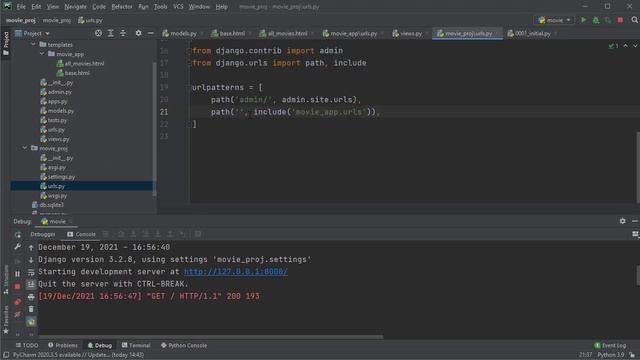The height and width of the screenshot is (360, 640).
Task: Clear all console output trash icon
Action: pyautogui.click(x=31, y=309)
